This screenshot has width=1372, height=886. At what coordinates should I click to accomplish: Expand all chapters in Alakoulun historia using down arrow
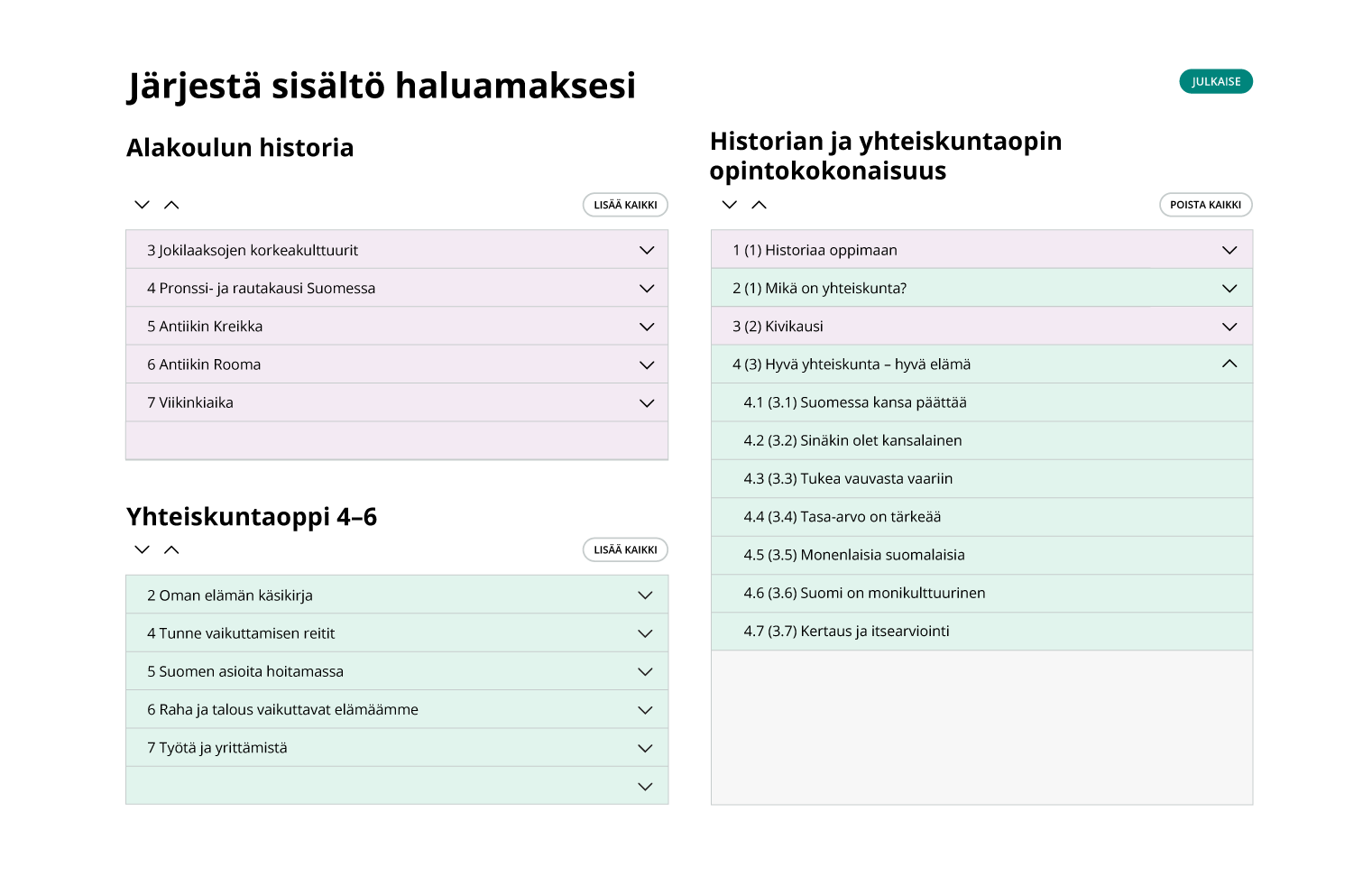tap(142, 205)
